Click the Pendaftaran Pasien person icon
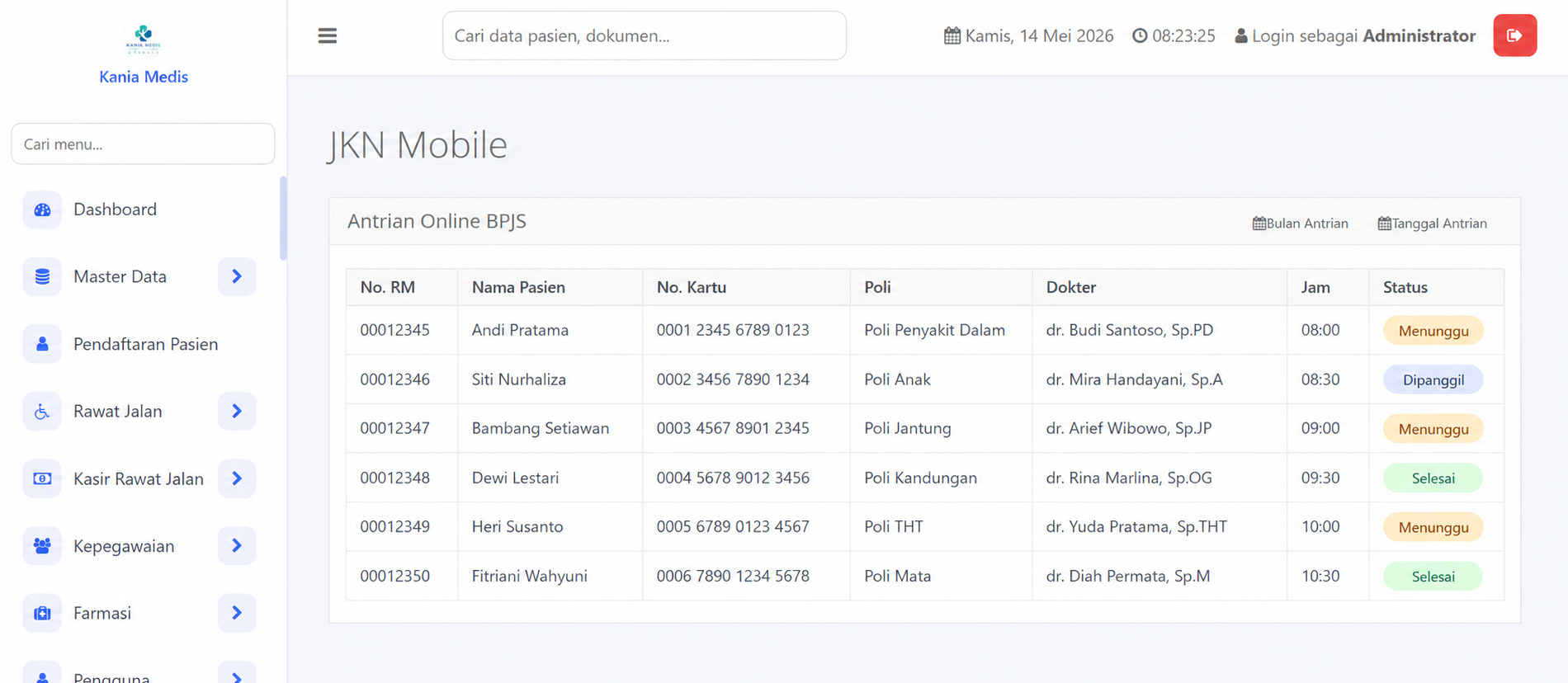This screenshot has width=1568, height=683. [42, 344]
